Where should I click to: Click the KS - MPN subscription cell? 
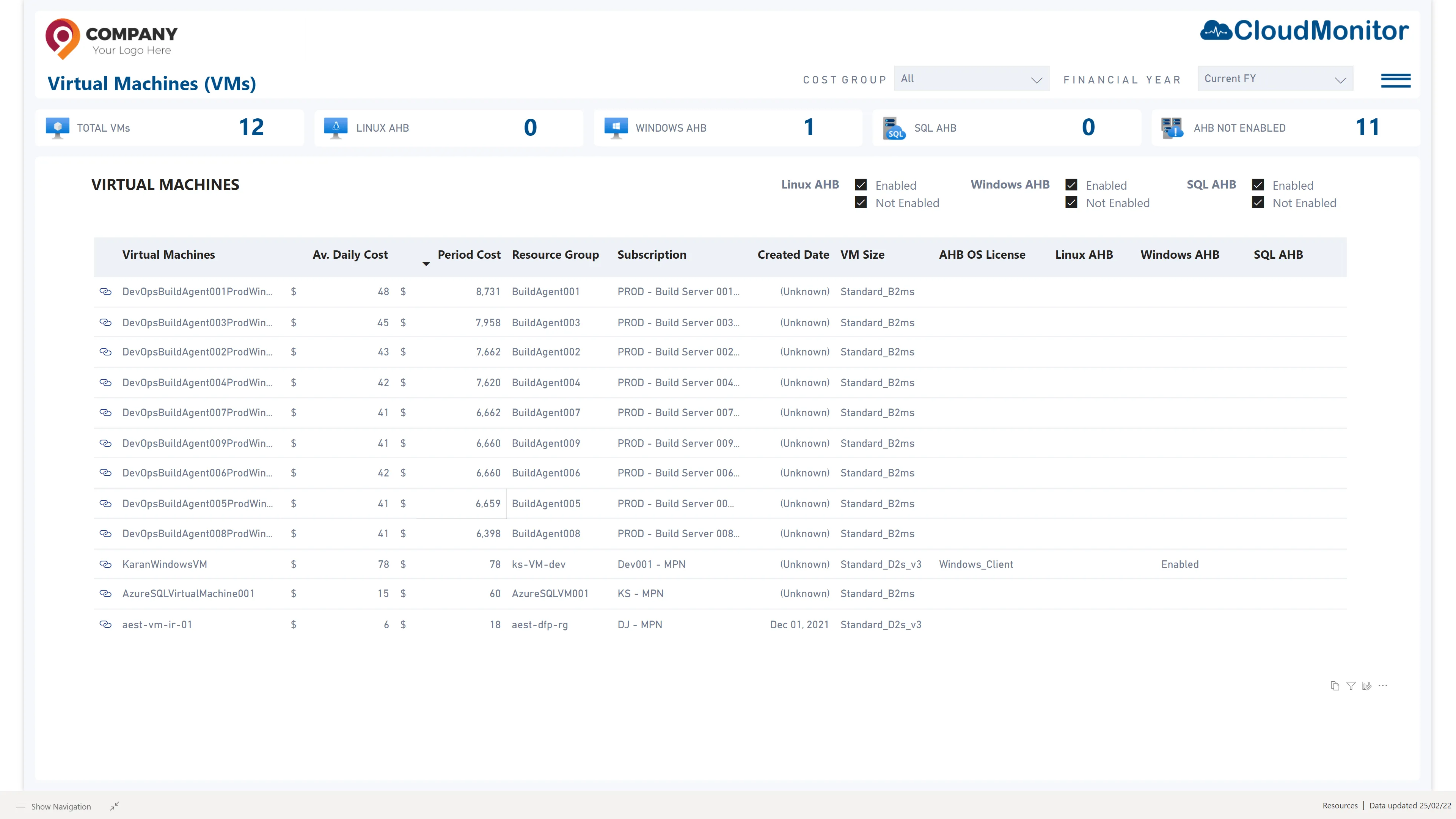pos(641,593)
